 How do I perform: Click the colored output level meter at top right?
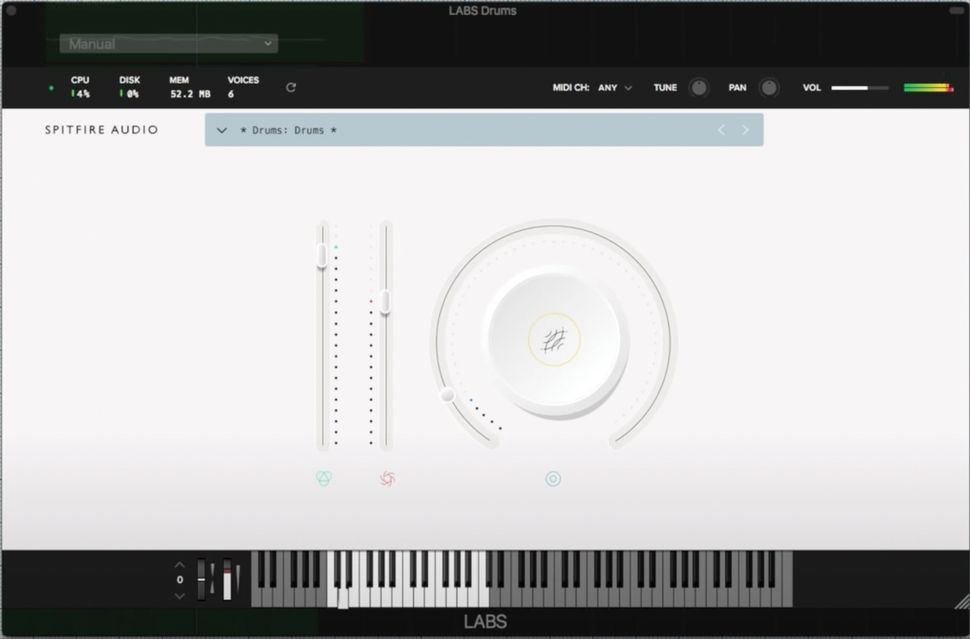[x=926, y=87]
